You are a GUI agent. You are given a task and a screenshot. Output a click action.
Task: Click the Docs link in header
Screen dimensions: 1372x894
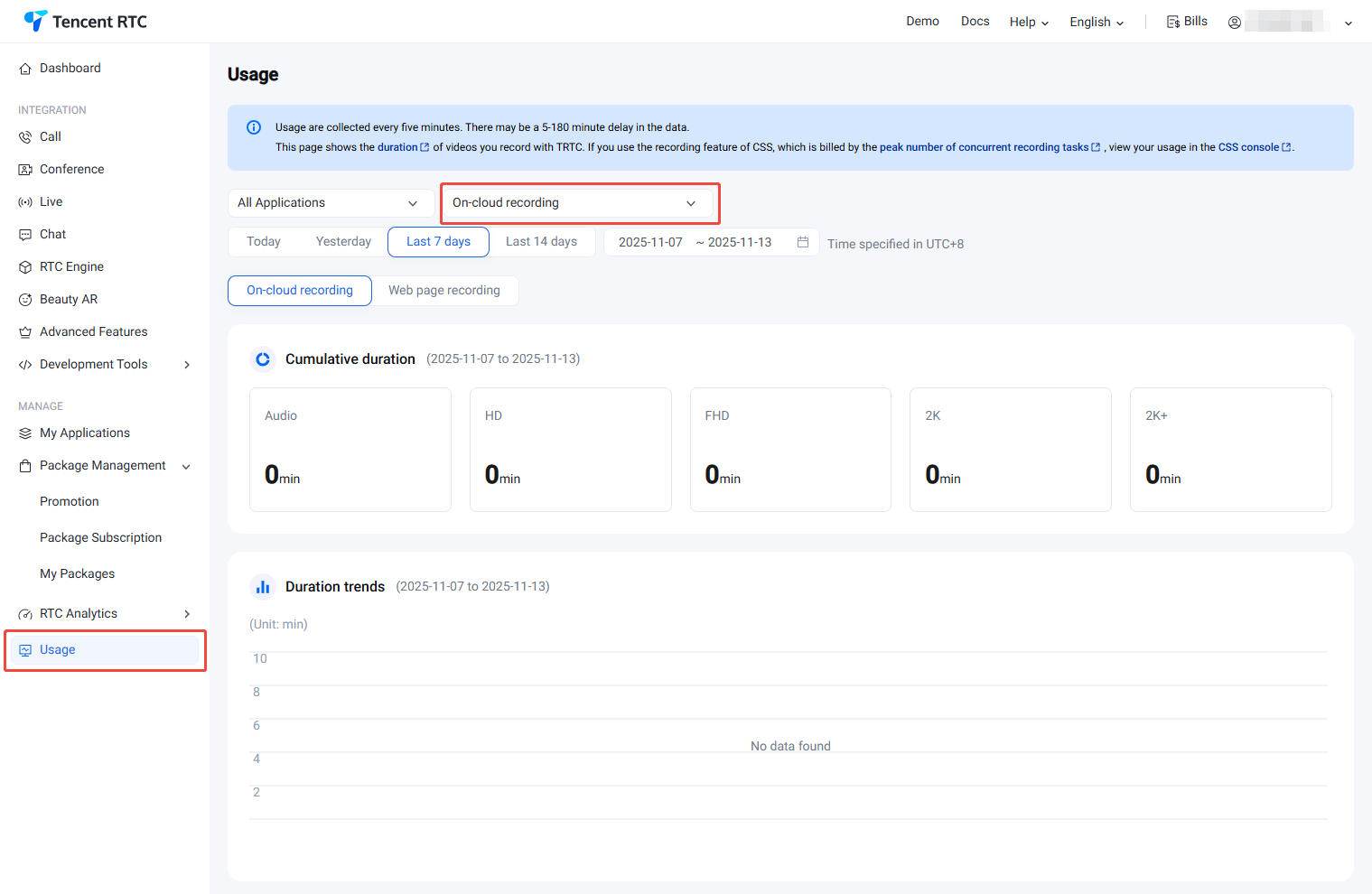point(975,22)
